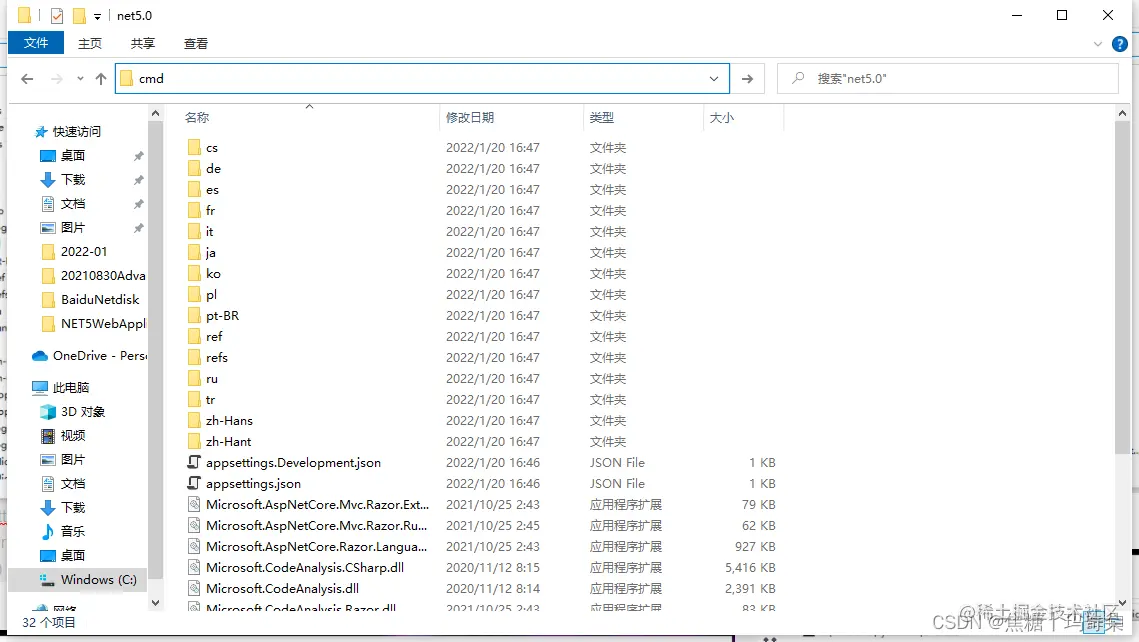The height and width of the screenshot is (642, 1139).
Task: Open the 文件 menu tab
Action: (x=36, y=43)
